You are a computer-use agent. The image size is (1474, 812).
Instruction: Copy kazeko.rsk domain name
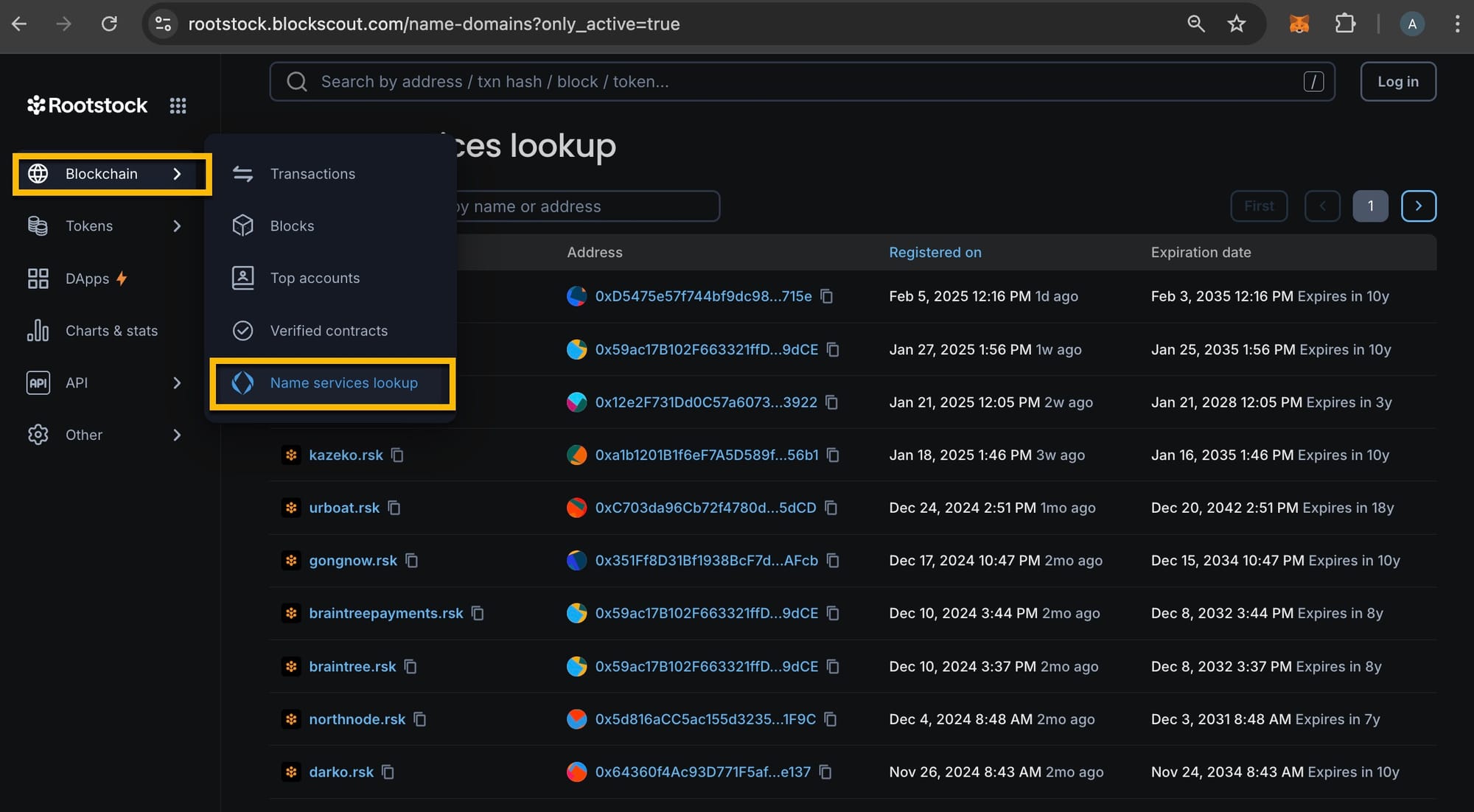[x=397, y=455]
